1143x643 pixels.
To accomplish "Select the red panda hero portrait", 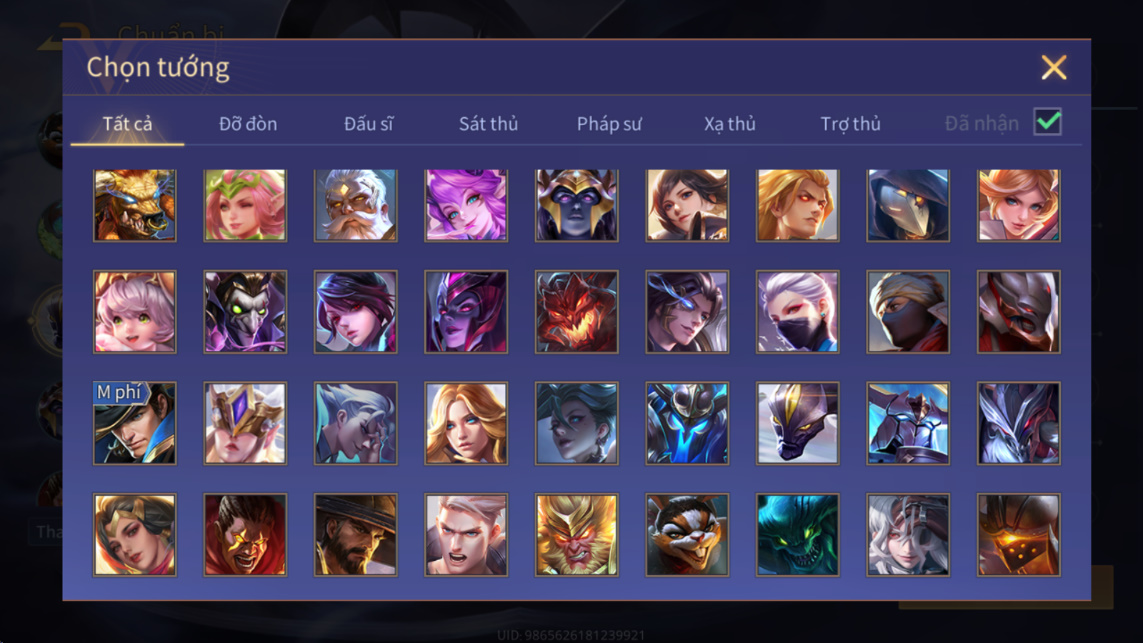I will pos(687,535).
